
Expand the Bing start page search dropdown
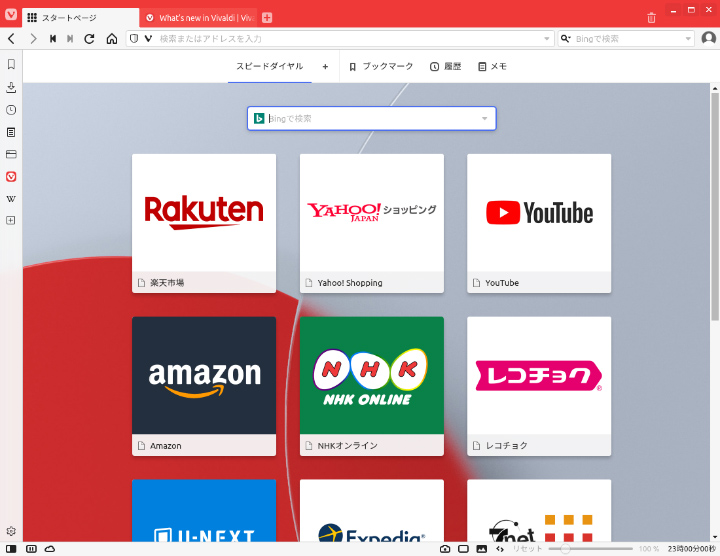coord(484,118)
